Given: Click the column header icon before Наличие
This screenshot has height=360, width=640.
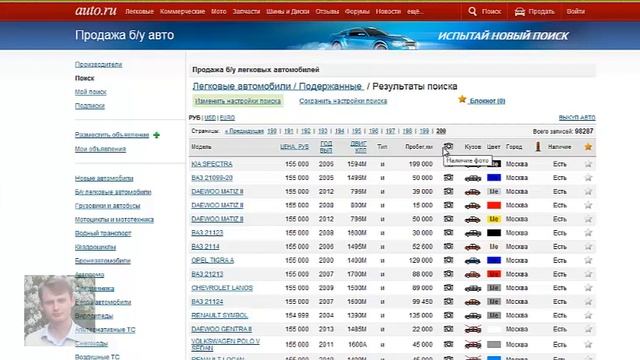Looking at the screenshot, I should tap(538, 146).
